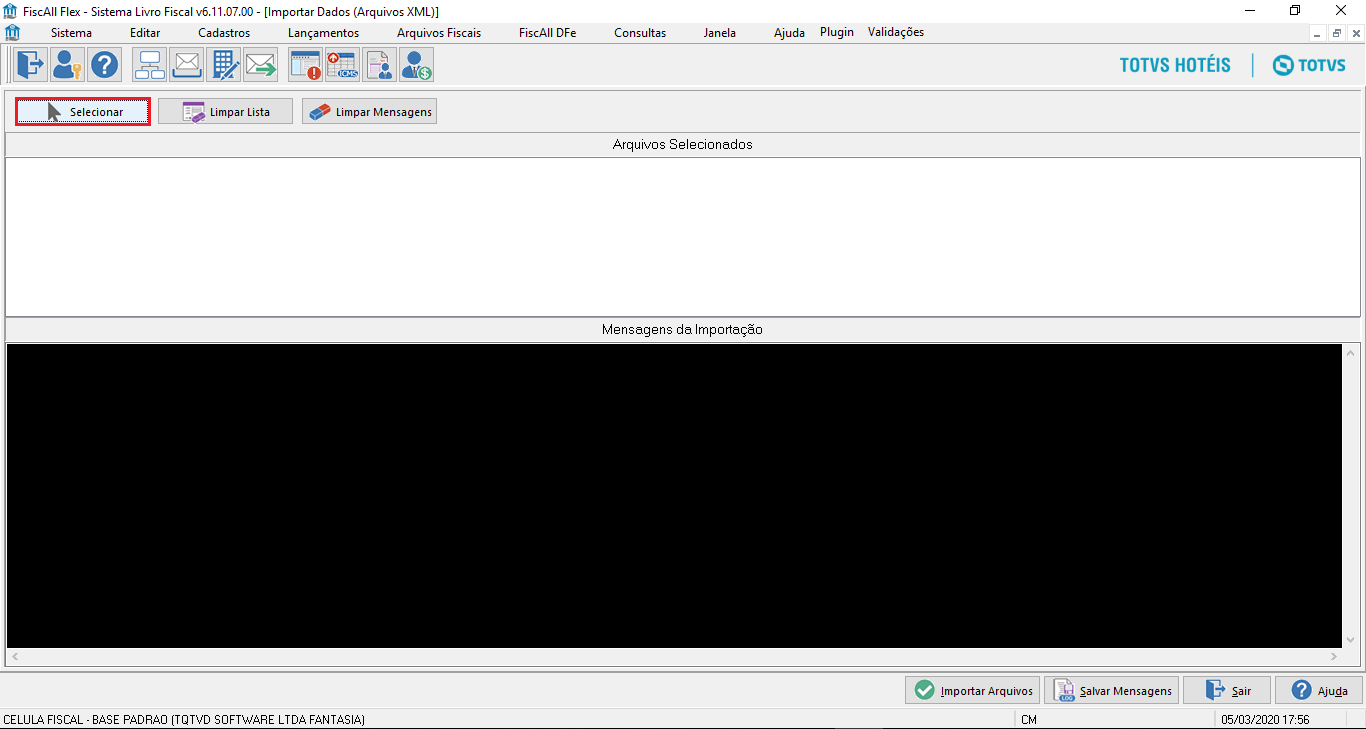Click the hierarchy diagram toolbar icon
Viewport: 1366px width, 729px height.
149,64
